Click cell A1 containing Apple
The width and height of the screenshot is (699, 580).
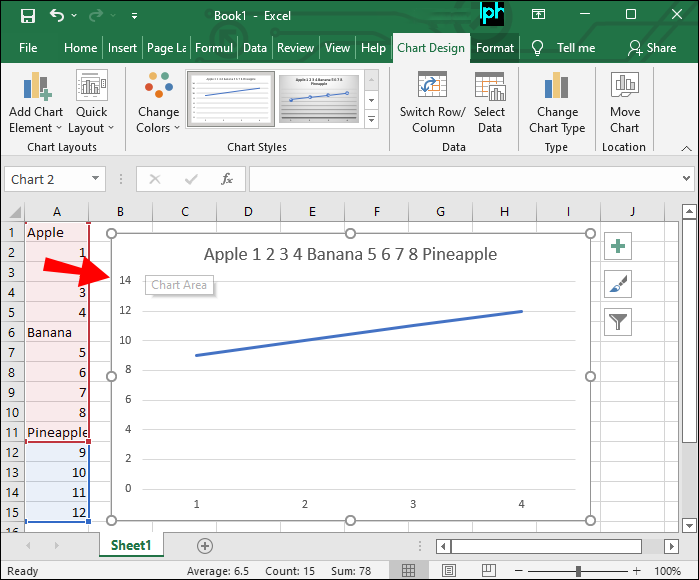tap(57, 233)
